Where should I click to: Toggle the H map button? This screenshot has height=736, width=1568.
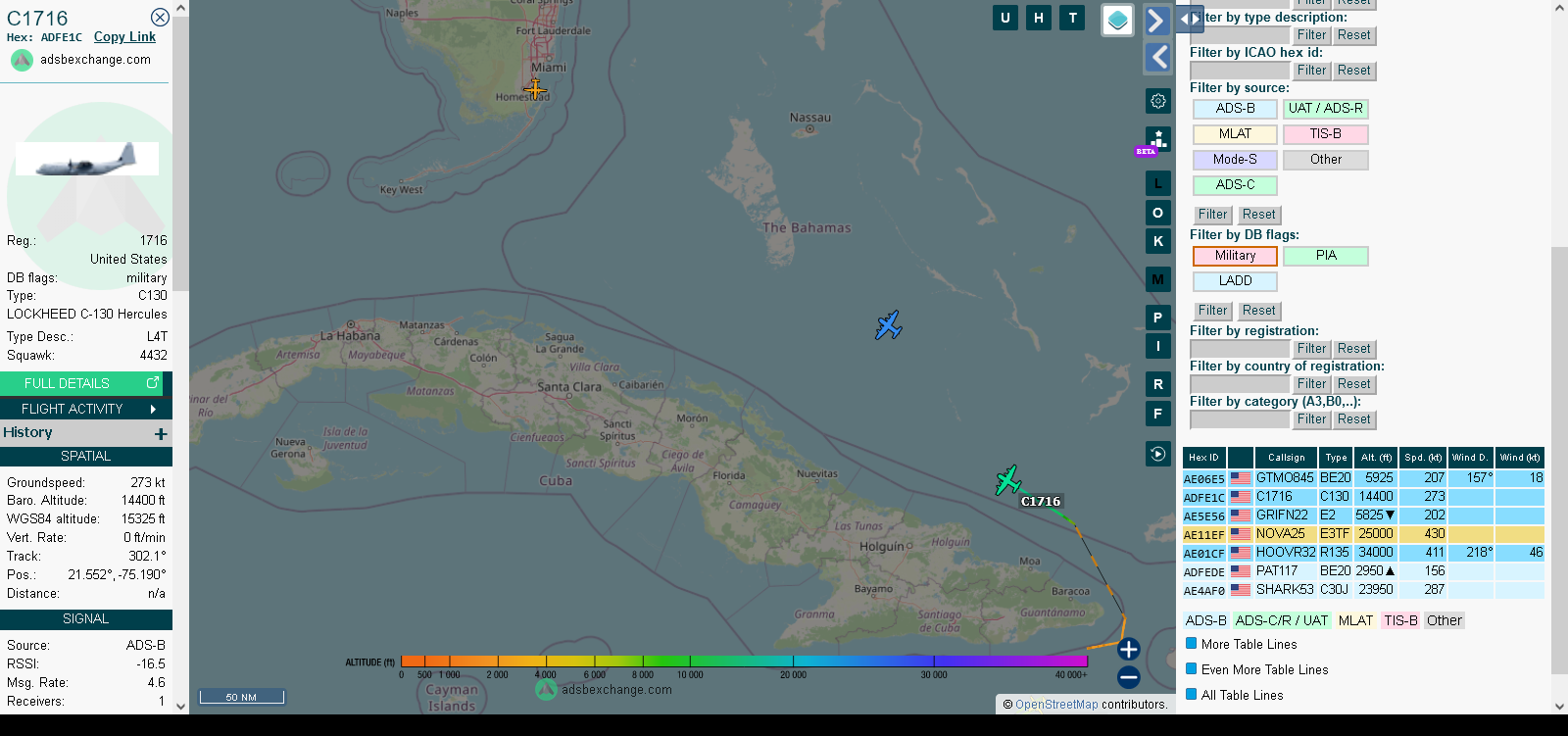point(1039,18)
